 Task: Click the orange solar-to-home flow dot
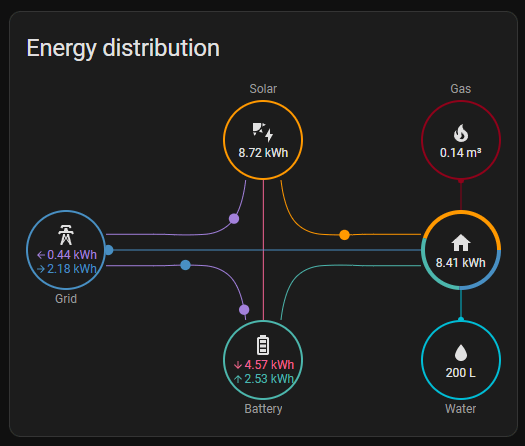[344, 235]
